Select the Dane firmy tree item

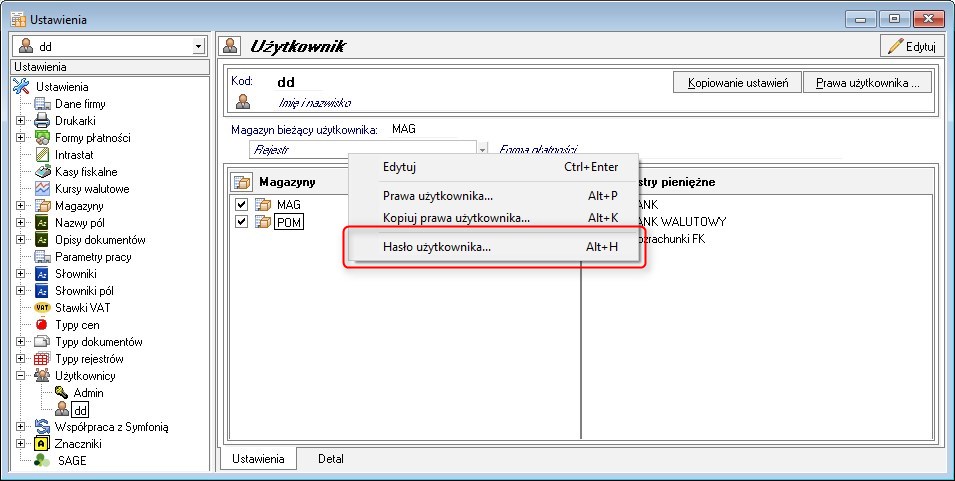pyautogui.click(x=80, y=104)
